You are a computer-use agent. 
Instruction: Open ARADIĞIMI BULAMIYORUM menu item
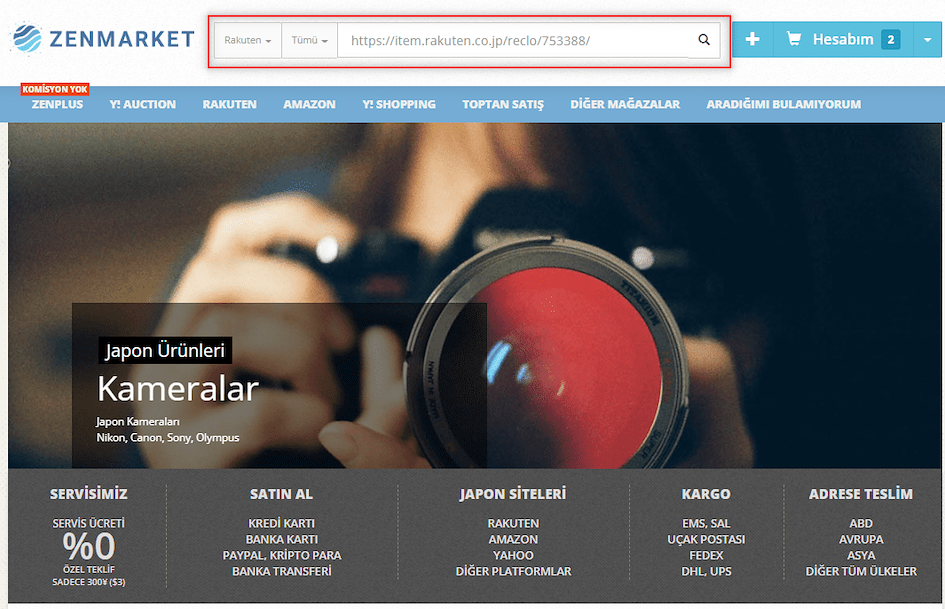783,104
